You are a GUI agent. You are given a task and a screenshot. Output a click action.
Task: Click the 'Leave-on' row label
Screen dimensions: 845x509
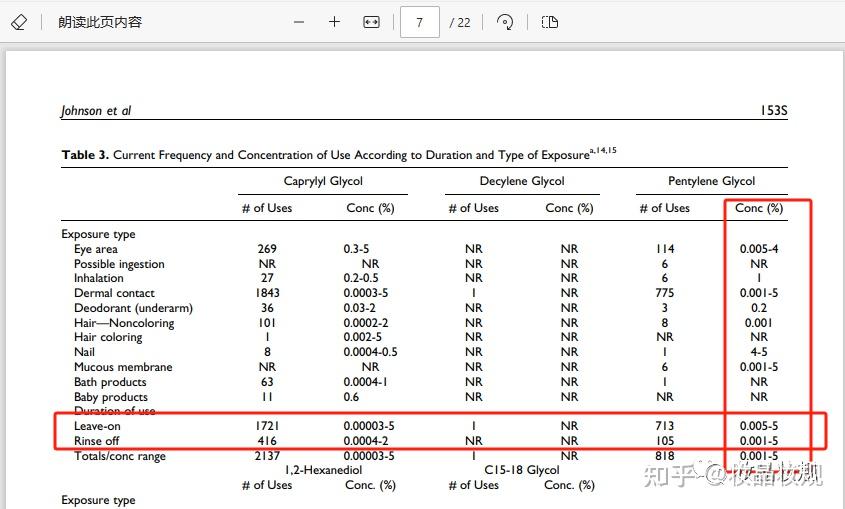click(97, 426)
